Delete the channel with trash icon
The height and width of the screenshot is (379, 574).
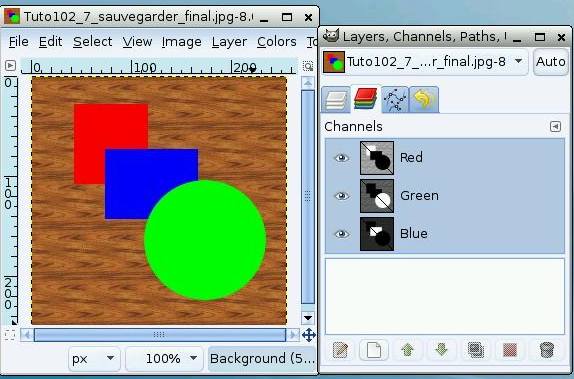547,350
